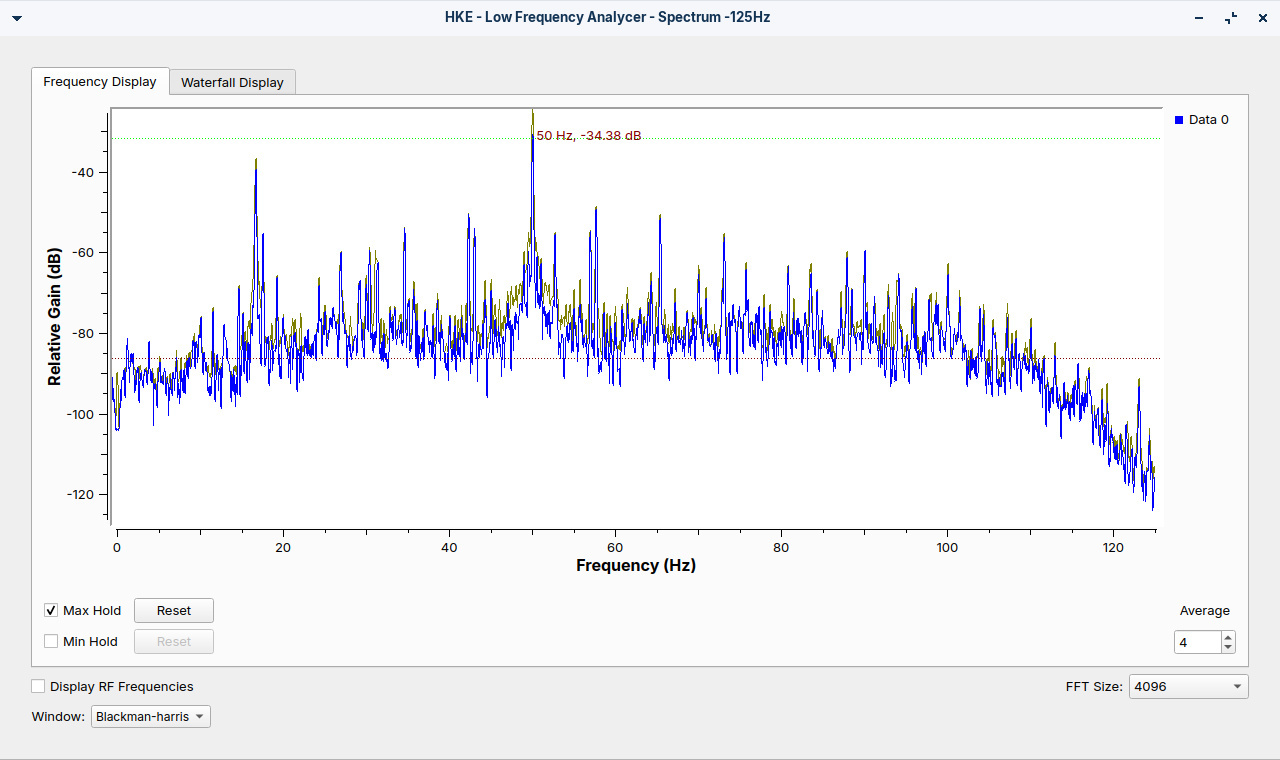Minimize the Low Frequency Analycer window
1280x760 pixels.
1199,18
